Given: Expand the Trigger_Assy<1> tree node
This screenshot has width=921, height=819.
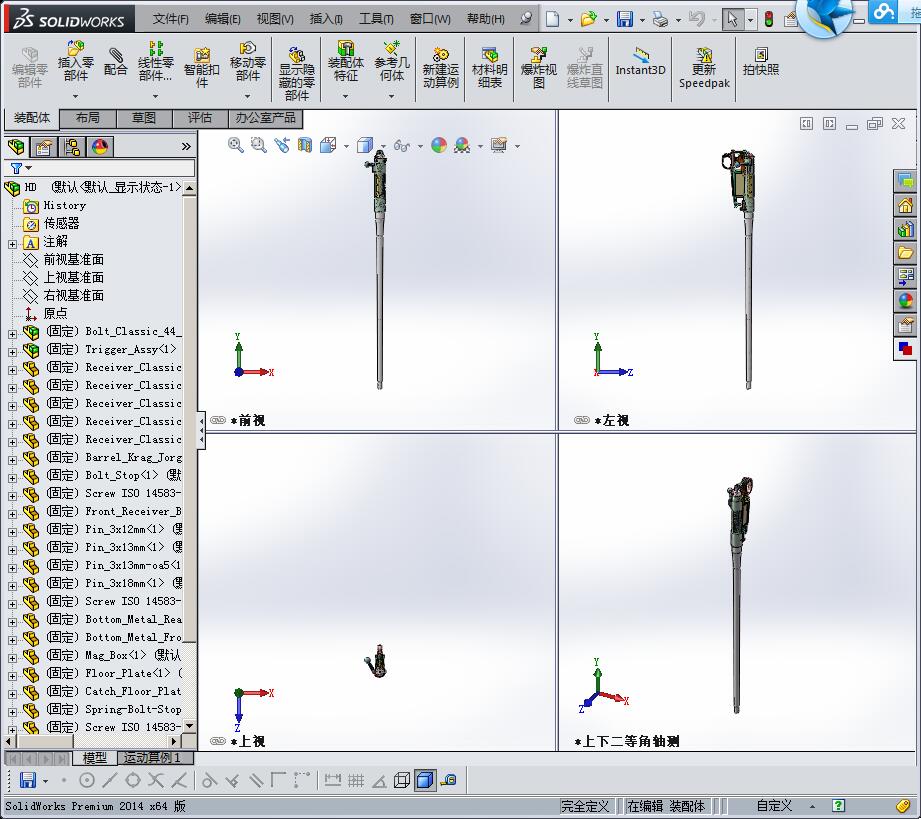Looking at the screenshot, I should (12, 350).
